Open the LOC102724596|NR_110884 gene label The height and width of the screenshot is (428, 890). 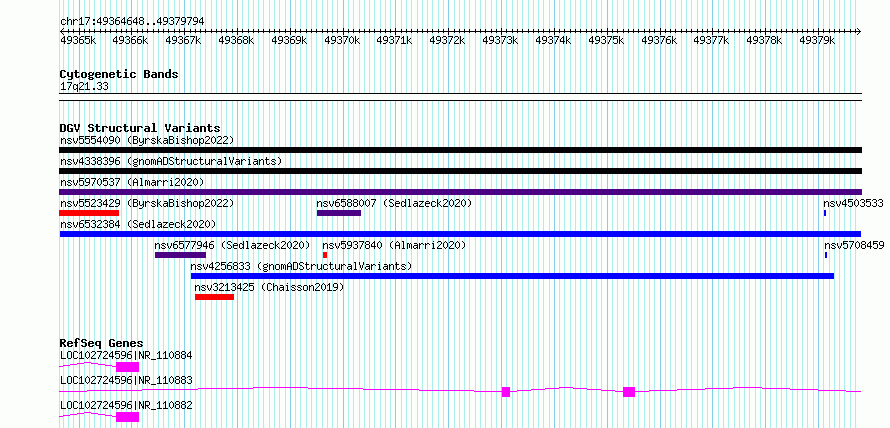126,355
